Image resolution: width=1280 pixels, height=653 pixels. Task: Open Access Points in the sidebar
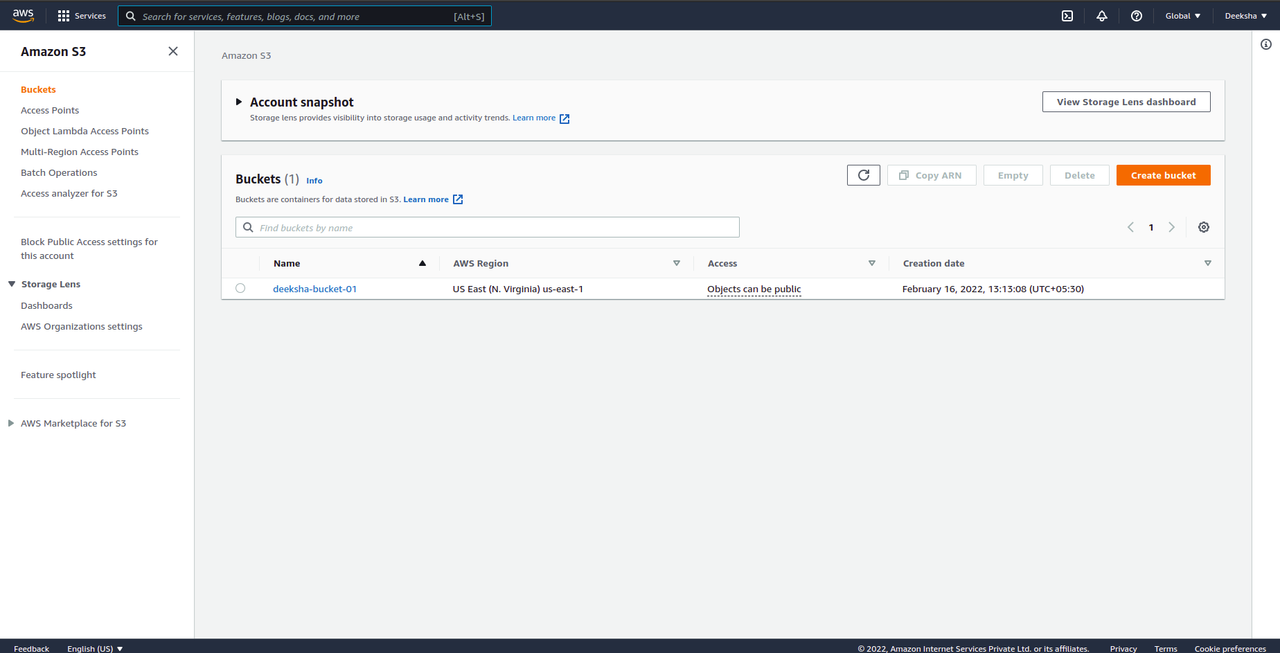point(50,110)
